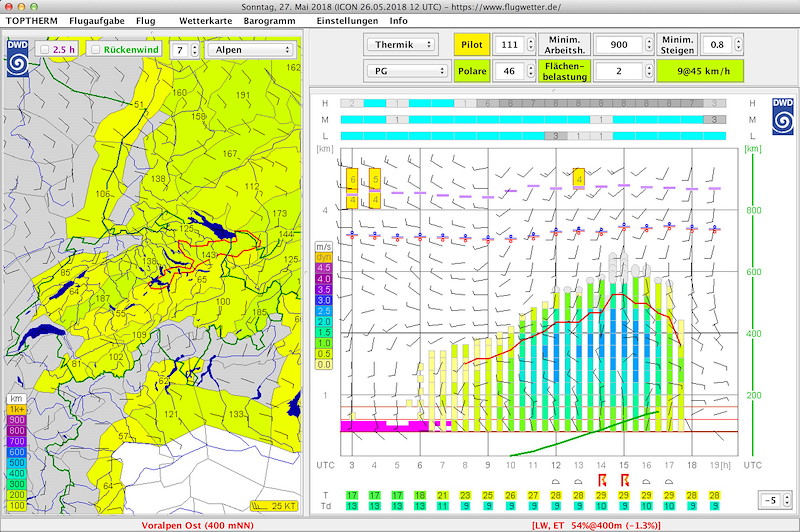The width and height of the screenshot is (800, 532).
Task: Click the red thunderstorm flag icon at 14 UTC
Action: 602,480
